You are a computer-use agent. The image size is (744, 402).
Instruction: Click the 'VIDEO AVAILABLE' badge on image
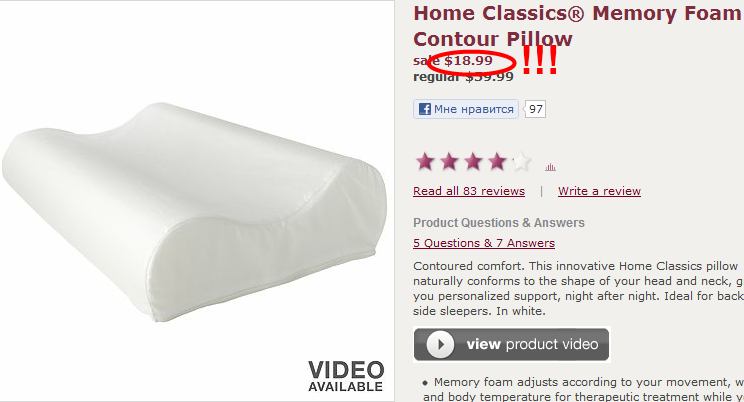point(345,376)
